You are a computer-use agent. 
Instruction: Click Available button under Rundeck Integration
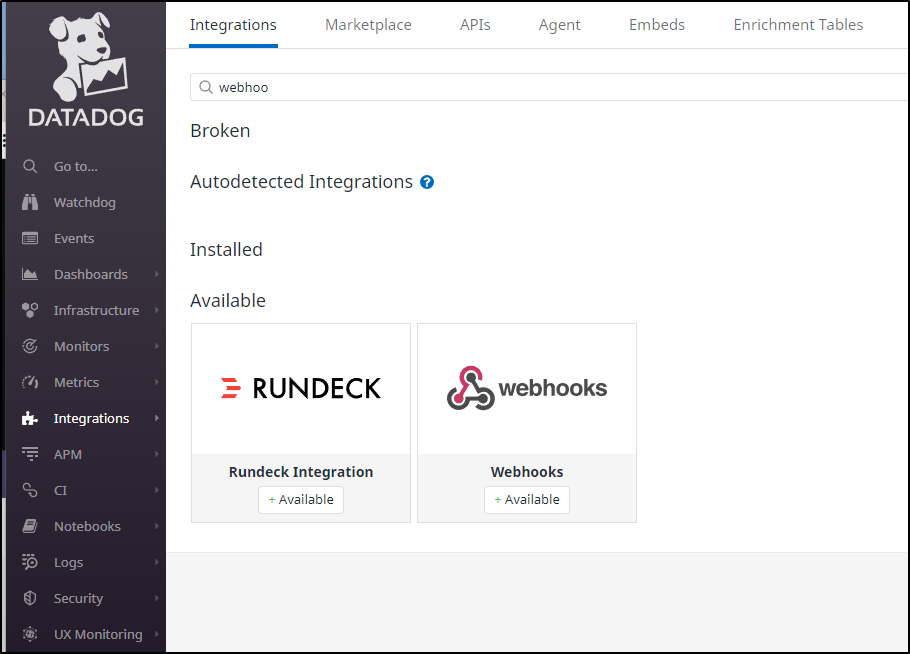tap(301, 500)
